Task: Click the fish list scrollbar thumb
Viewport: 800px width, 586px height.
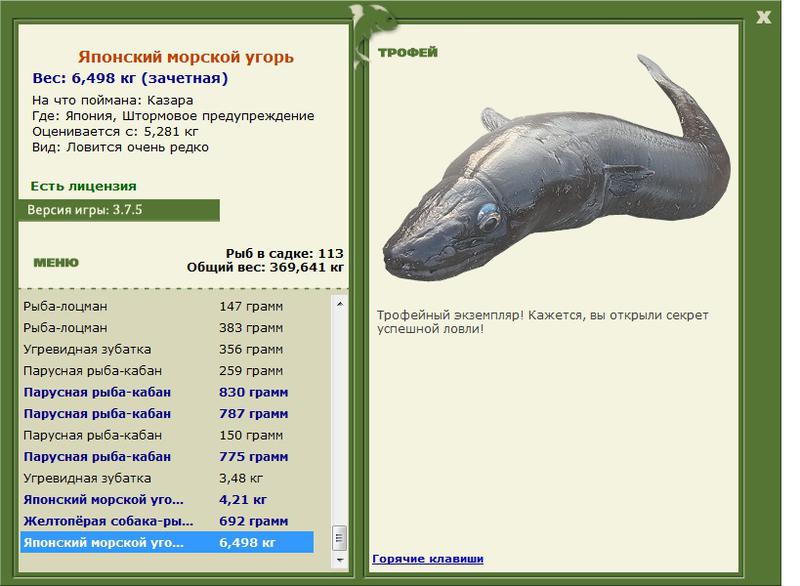Action: coord(340,538)
